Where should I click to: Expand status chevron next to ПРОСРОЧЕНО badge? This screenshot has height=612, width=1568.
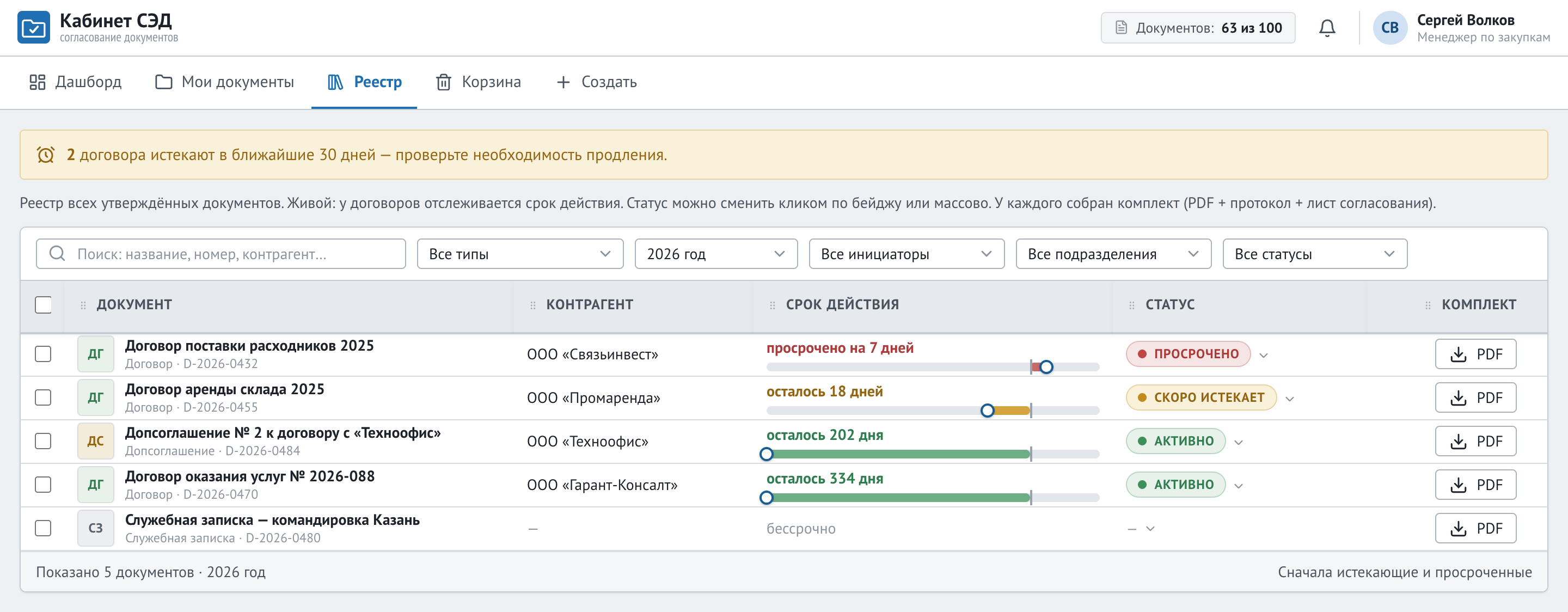1264,356
